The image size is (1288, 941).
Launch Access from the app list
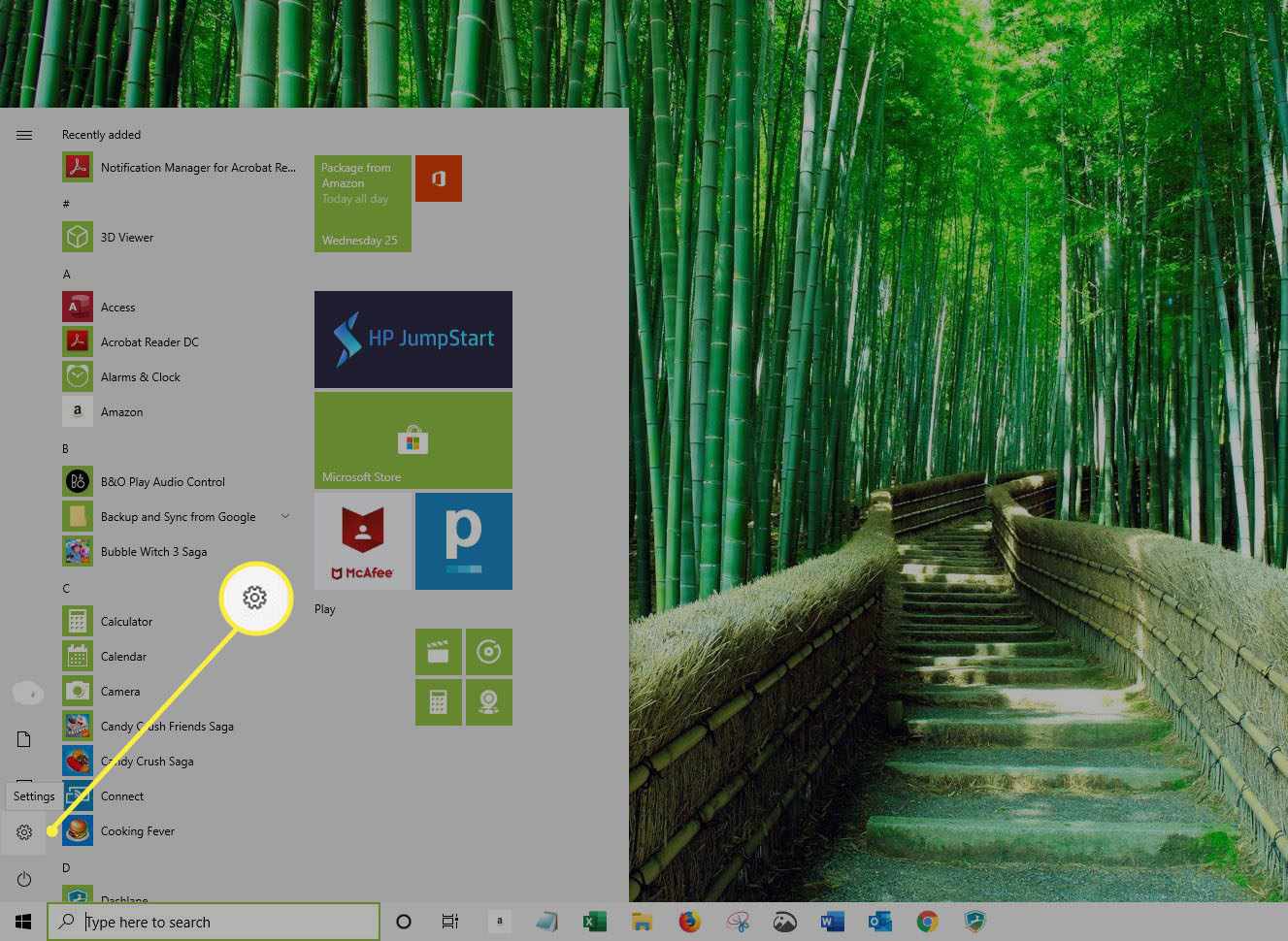[x=180, y=307]
